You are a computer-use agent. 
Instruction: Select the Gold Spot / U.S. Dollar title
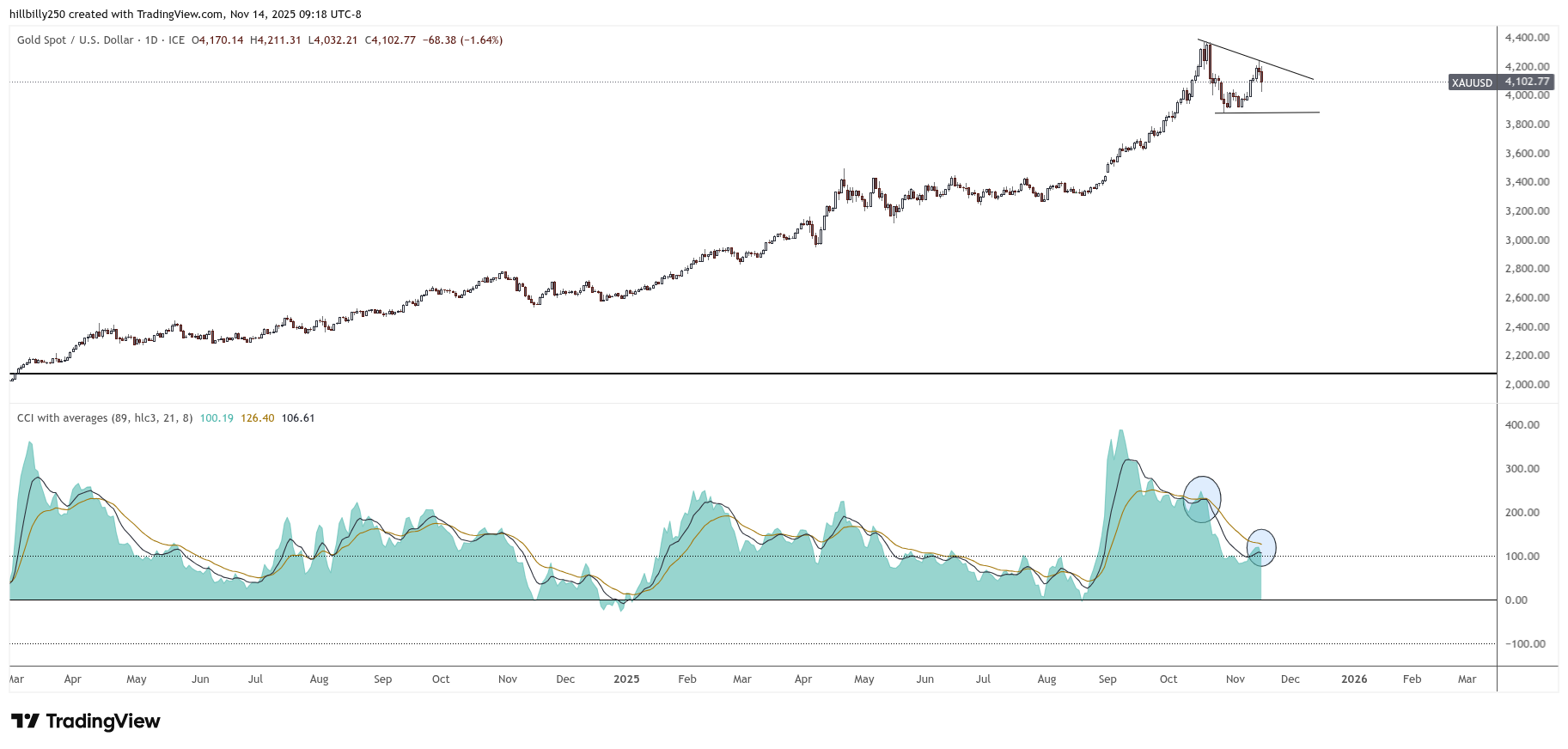click(76, 40)
